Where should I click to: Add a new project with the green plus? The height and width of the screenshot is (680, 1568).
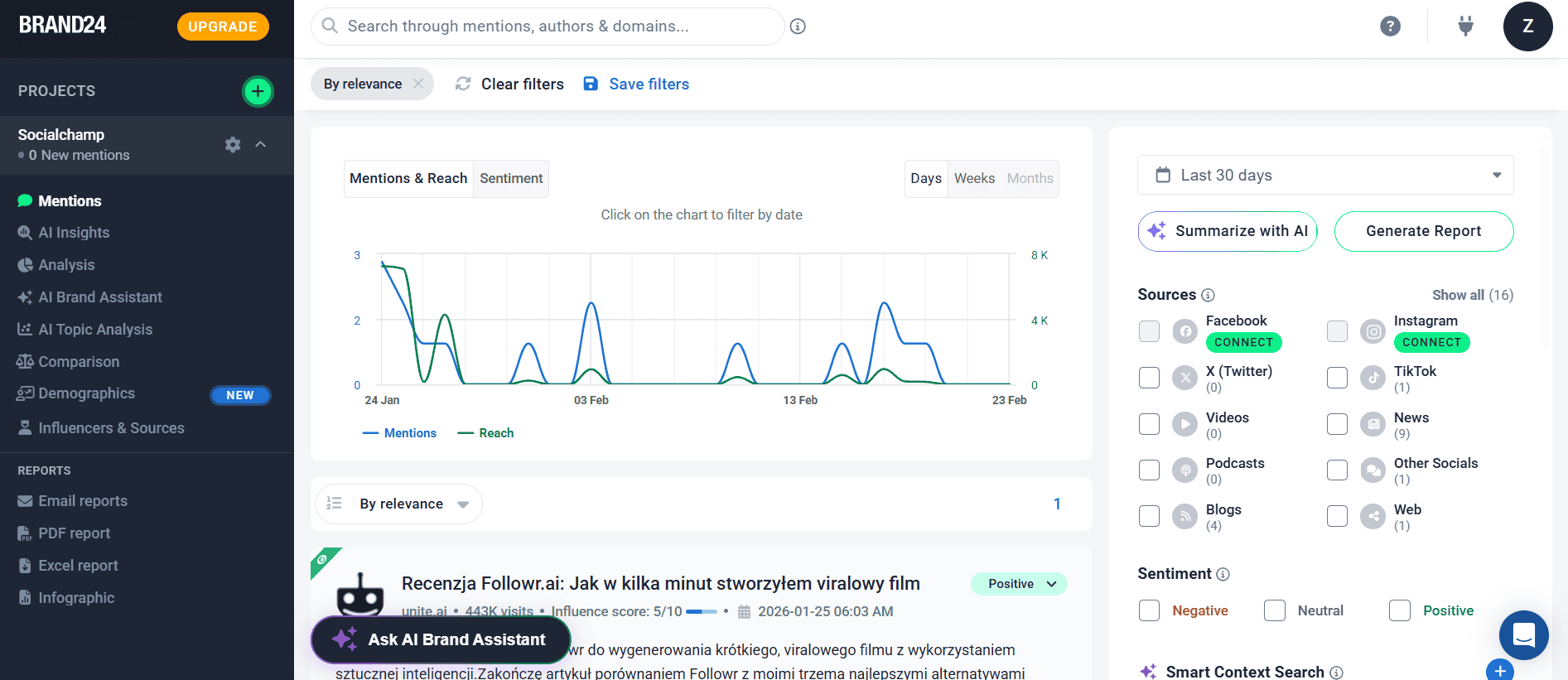258,91
